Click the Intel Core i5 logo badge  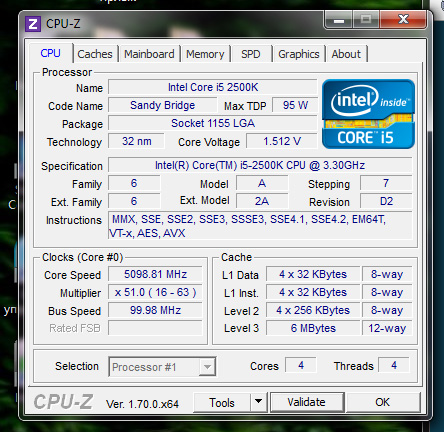click(x=368, y=114)
